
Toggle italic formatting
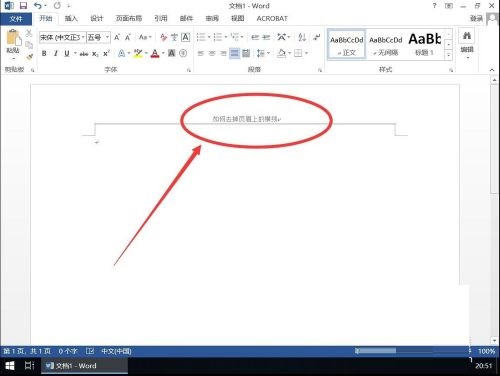[55, 53]
